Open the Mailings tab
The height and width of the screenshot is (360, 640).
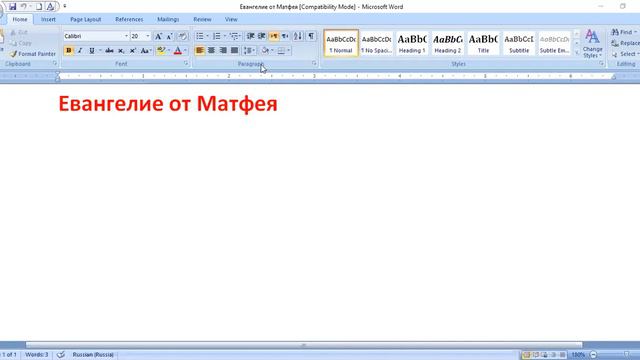point(168,19)
